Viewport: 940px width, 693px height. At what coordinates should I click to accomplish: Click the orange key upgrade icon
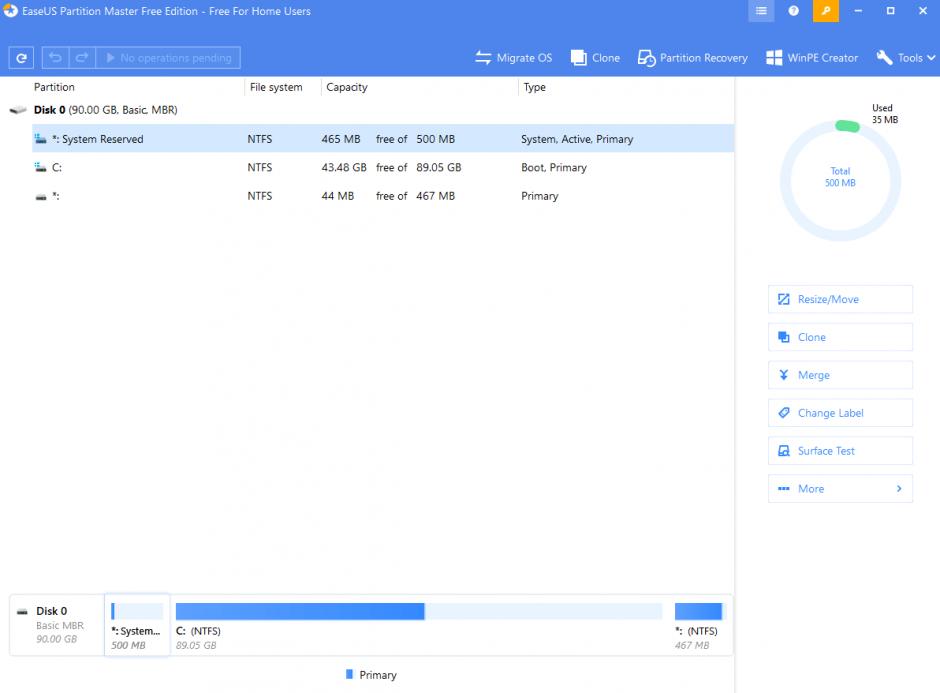(x=825, y=11)
